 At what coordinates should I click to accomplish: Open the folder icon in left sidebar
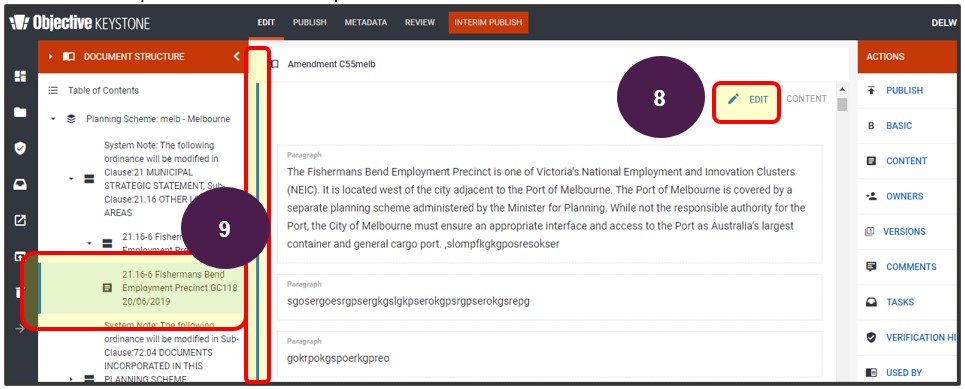coord(20,112)
